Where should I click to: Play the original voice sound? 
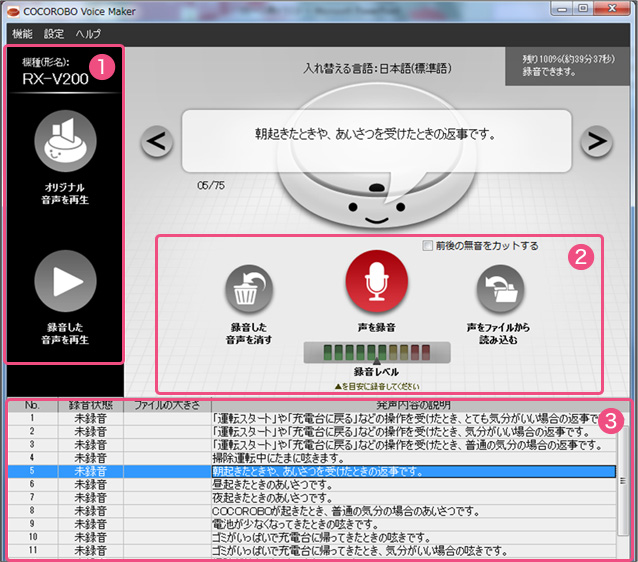click(65, 143)
